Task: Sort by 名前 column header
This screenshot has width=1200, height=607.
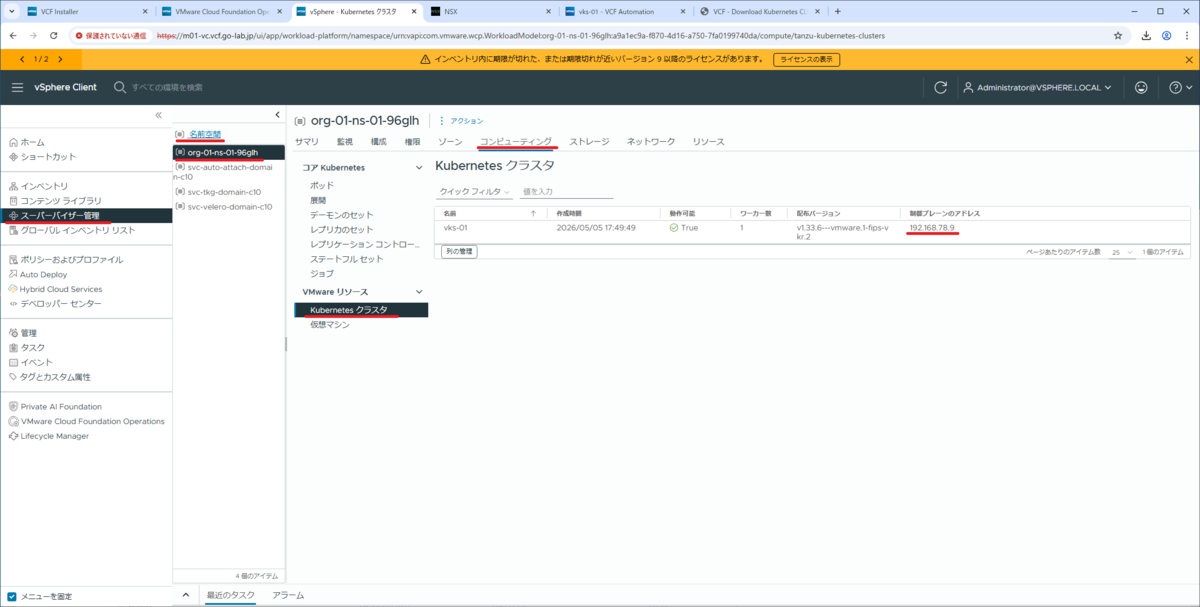Action: pos(450,213)
